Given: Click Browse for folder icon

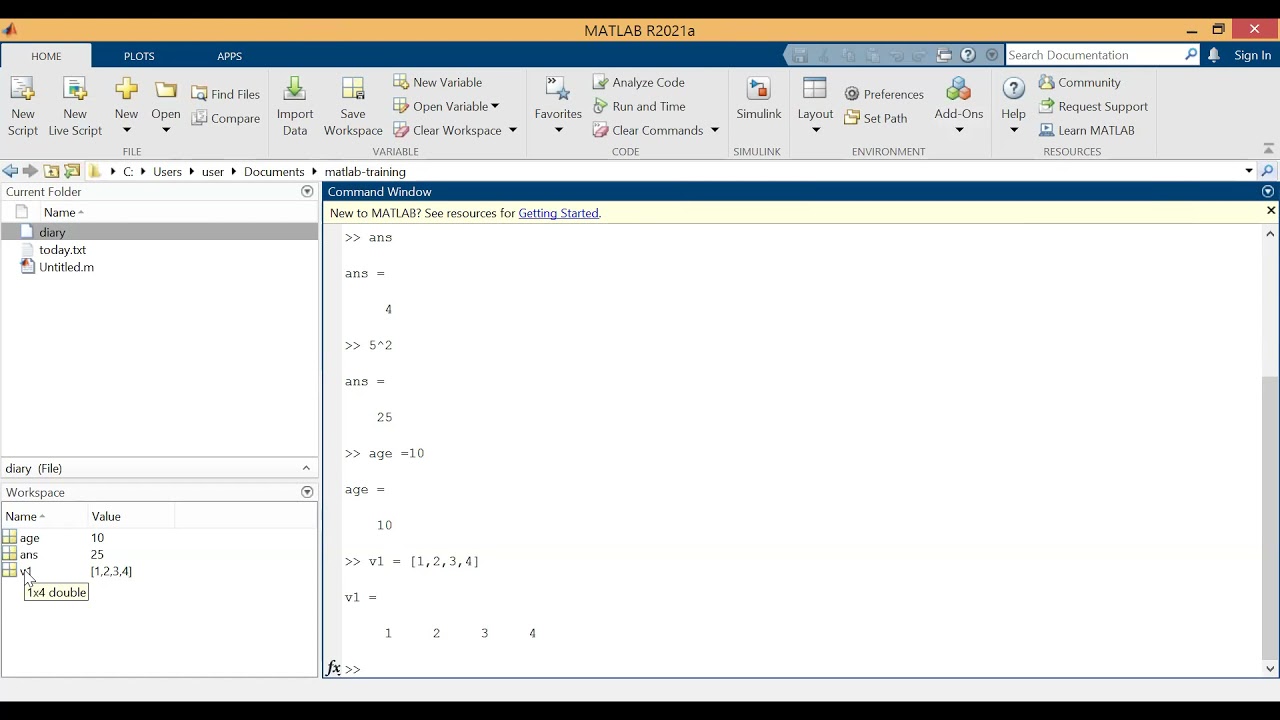Looking at the screenshot, I should click(x=72, y=171).
